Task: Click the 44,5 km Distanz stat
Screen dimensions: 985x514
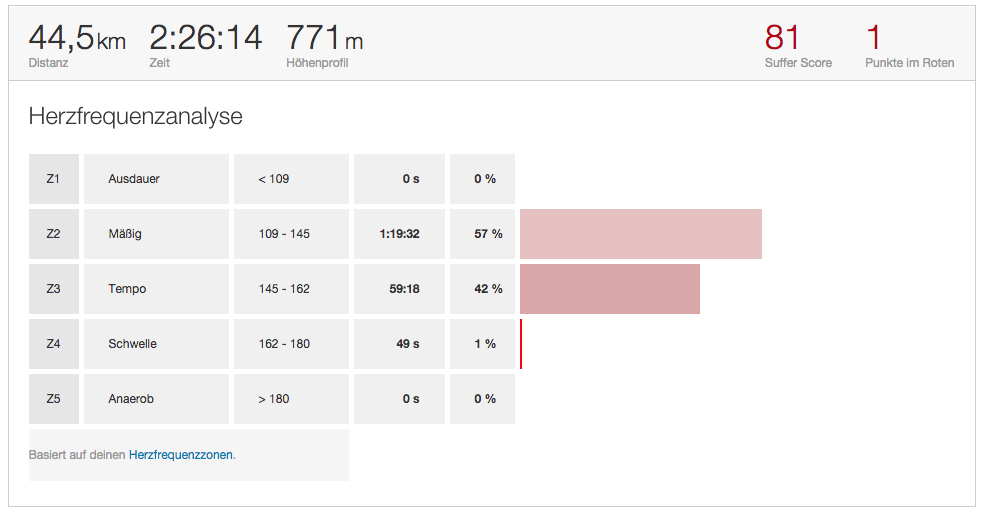Action: [x=77, y=45]
